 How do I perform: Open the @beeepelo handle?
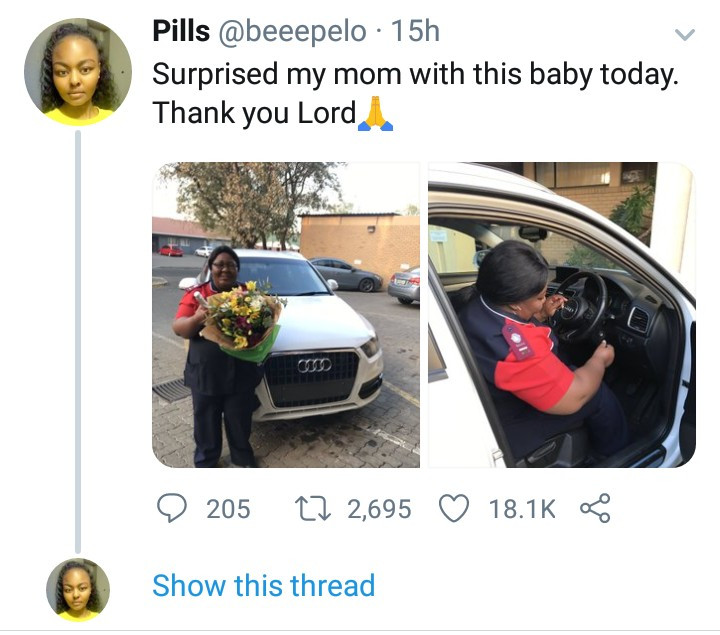tap(292, 32)
